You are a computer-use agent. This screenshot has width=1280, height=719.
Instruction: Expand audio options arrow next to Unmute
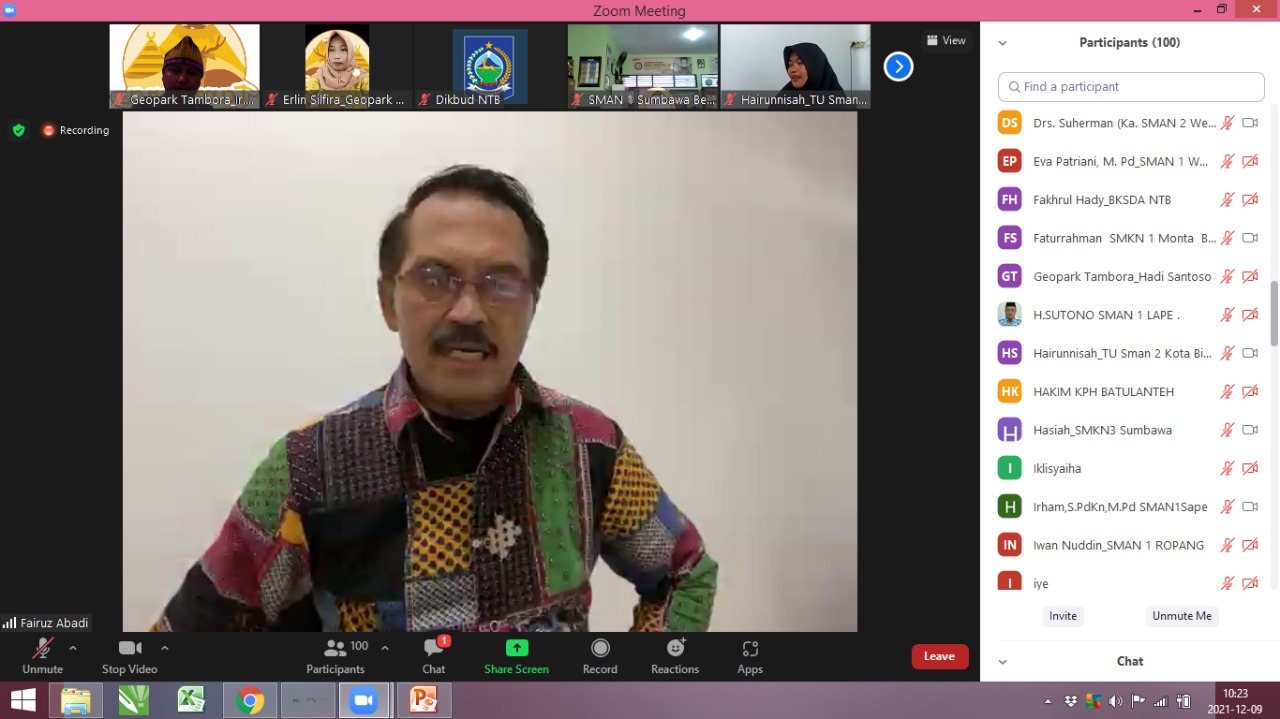click(x=73, y=648)
